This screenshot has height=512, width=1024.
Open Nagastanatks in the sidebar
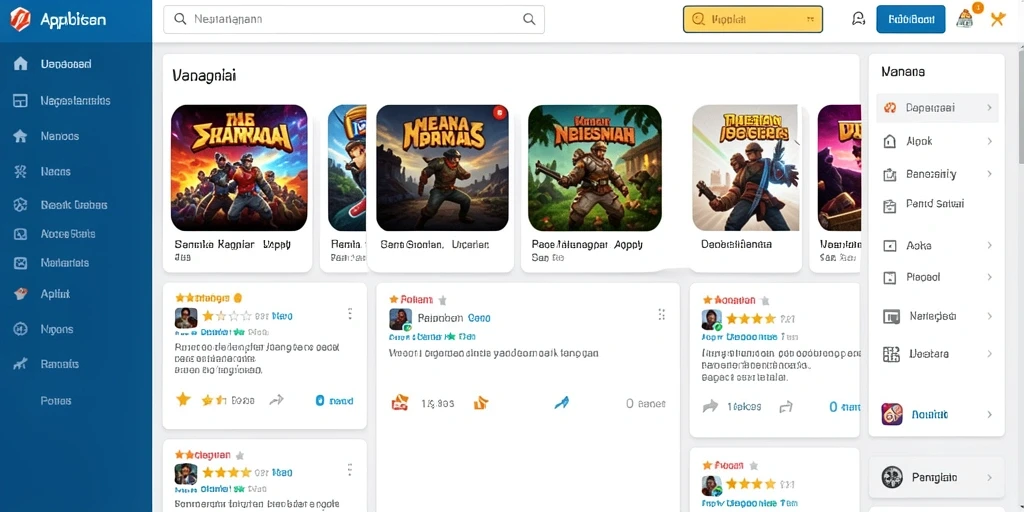76,101
